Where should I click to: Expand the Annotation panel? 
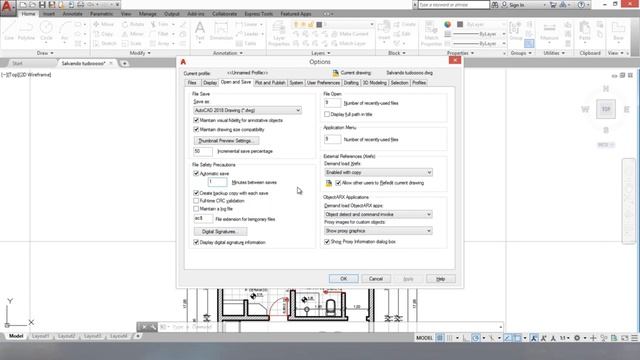pyautogui.click(x=228, y=53)
